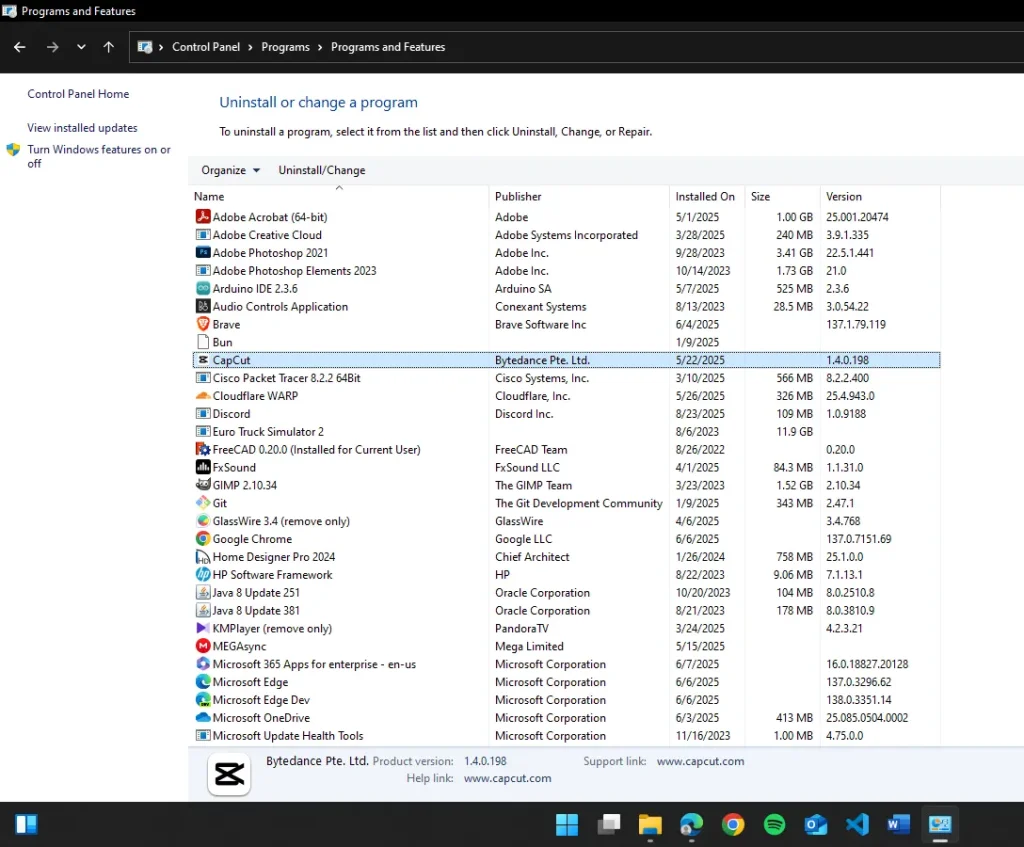The width and height of the screenshot is (1024, 847).
Task: Open the Windows Start menu
Action: tap(567, 825)
